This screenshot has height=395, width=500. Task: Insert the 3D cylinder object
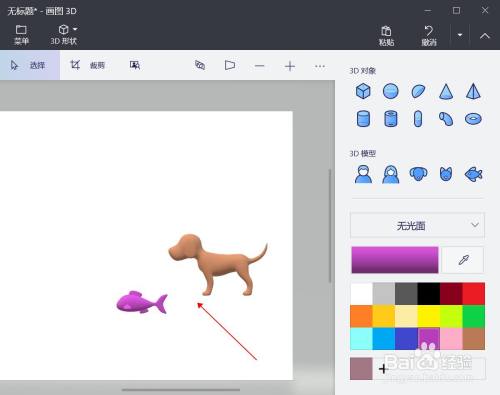[x=363, y=119]
